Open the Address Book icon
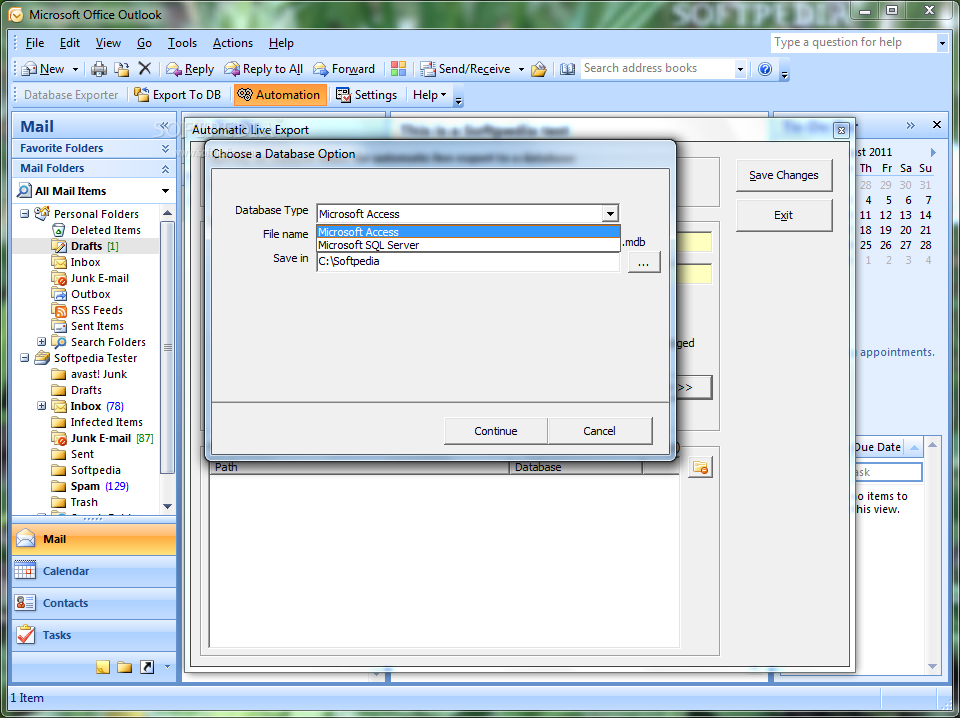 pos(568,69)
